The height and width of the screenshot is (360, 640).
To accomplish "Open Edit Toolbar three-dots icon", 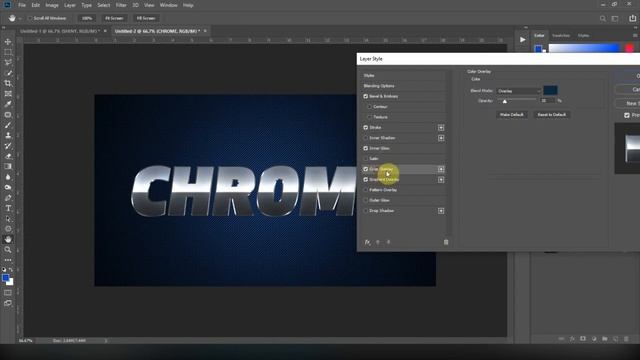I will point(8,260).
